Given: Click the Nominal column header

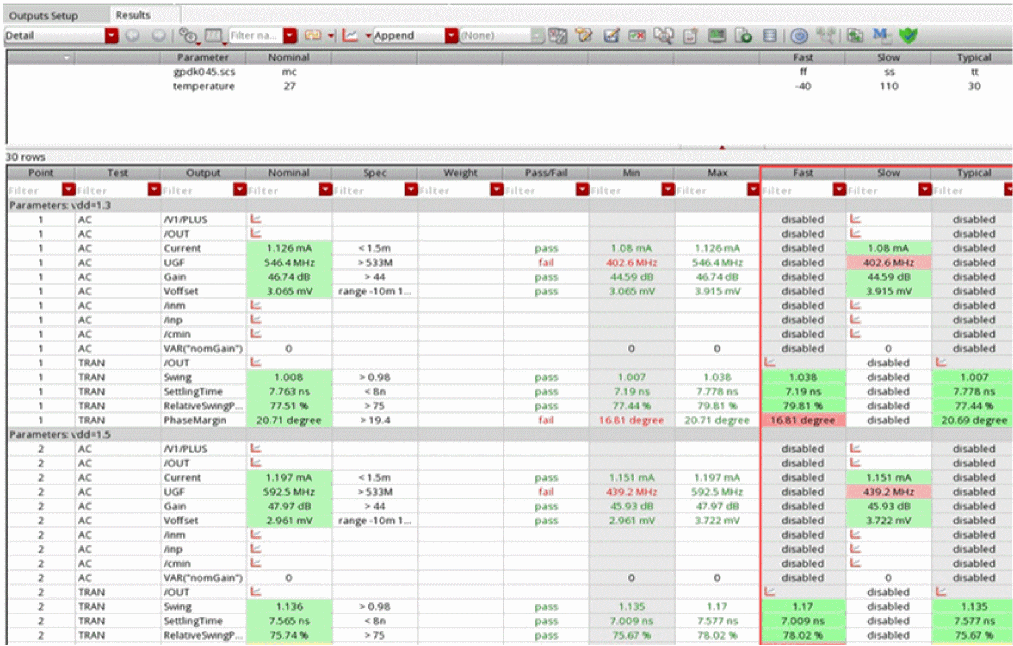Looking at the screenshot, I should tap(289, 173).
